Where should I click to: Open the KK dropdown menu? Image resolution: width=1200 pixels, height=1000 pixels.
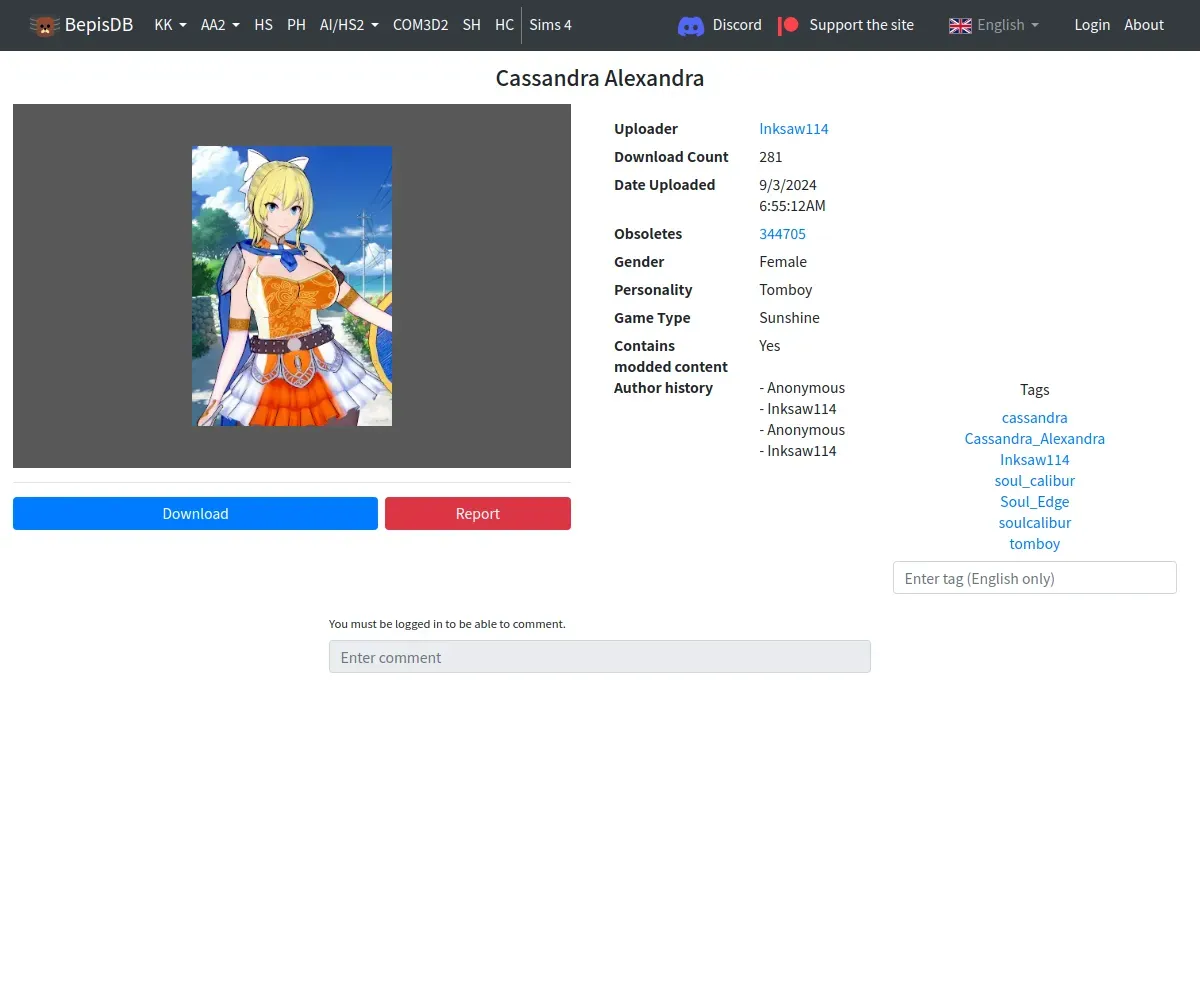point(170,25)
